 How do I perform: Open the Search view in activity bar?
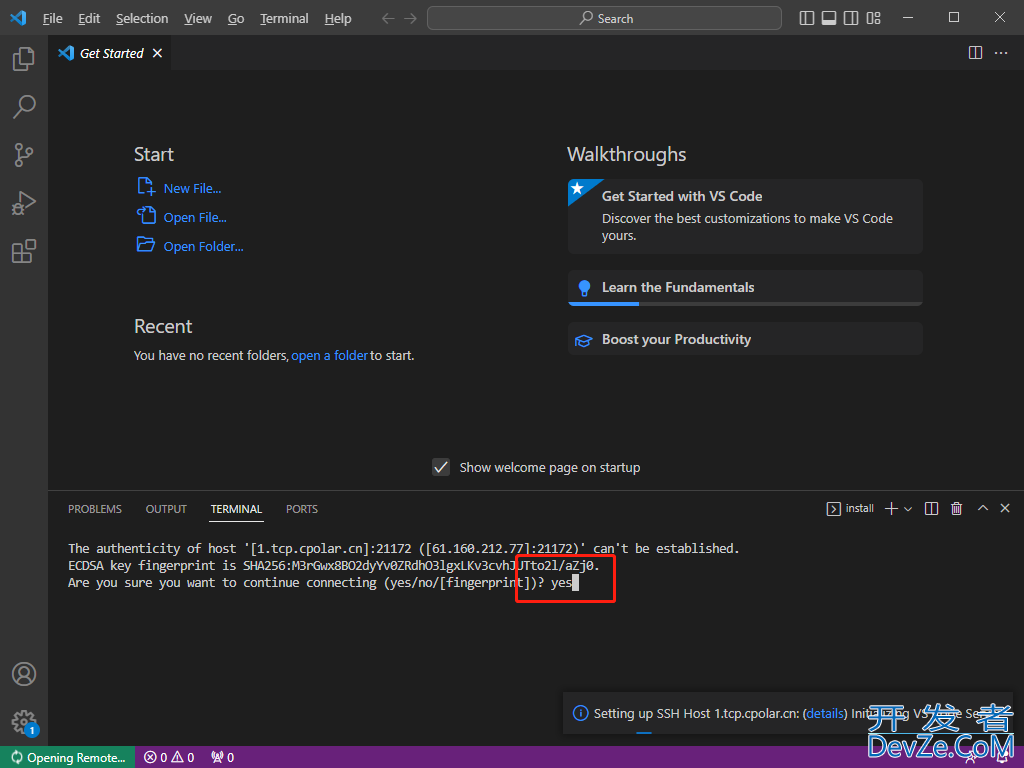24,107
